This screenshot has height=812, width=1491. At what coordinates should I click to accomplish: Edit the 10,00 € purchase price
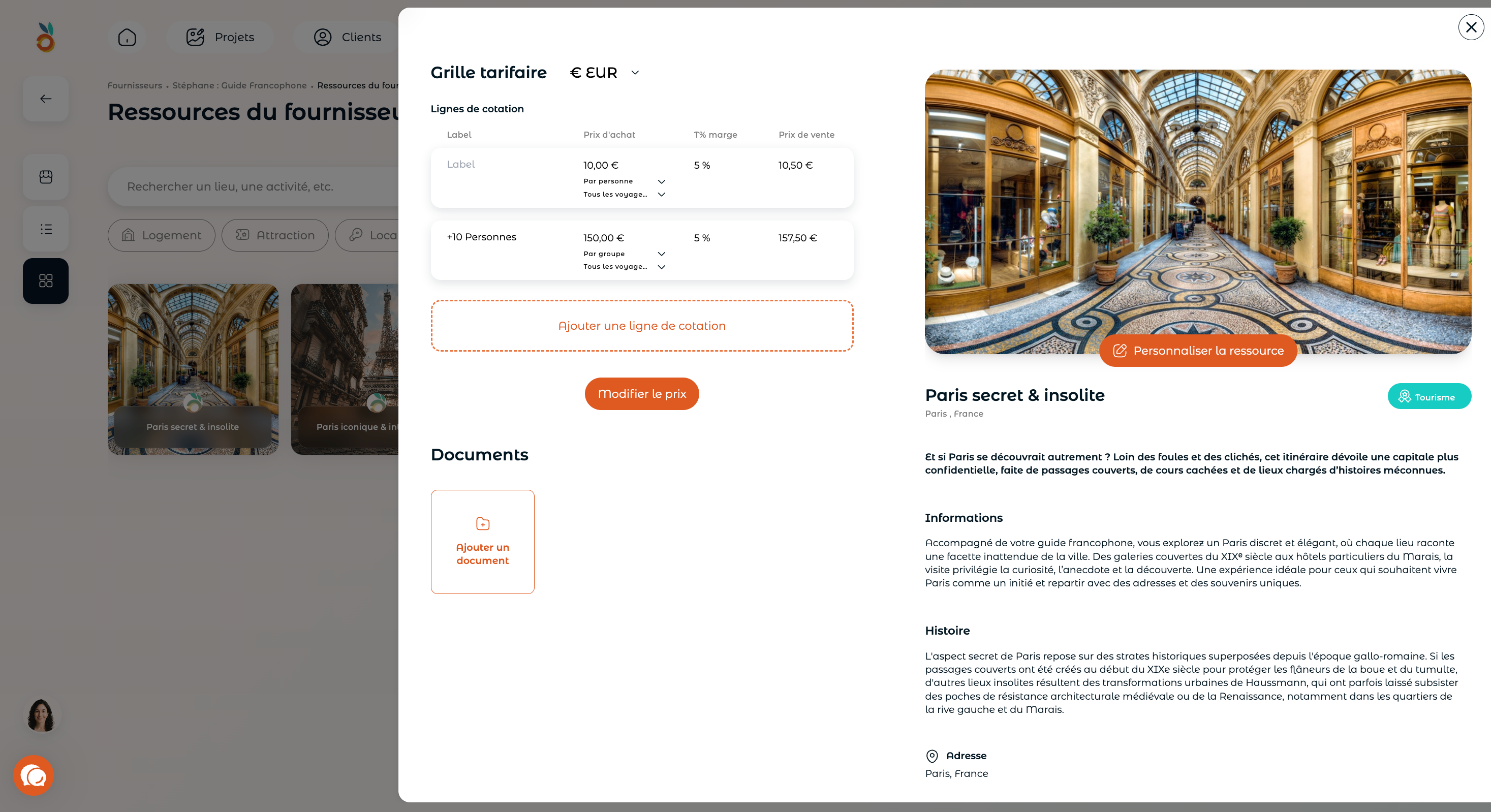pyautogui.click(x=601, y=165)
